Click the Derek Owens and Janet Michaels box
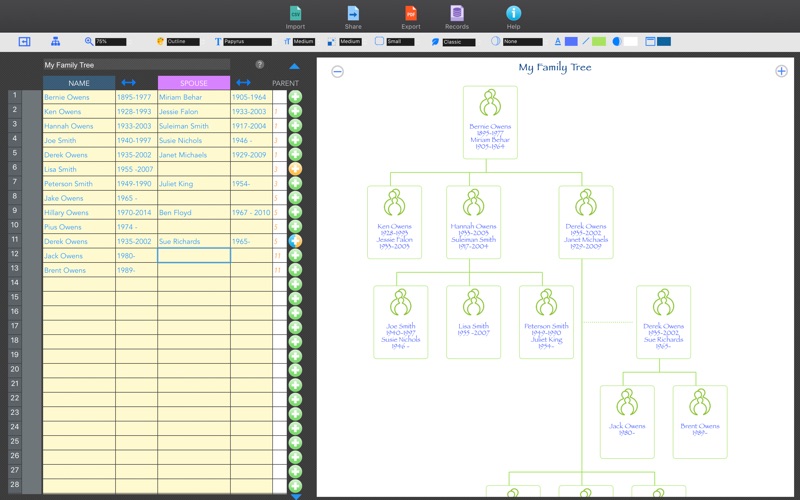 tap(586, 222)
